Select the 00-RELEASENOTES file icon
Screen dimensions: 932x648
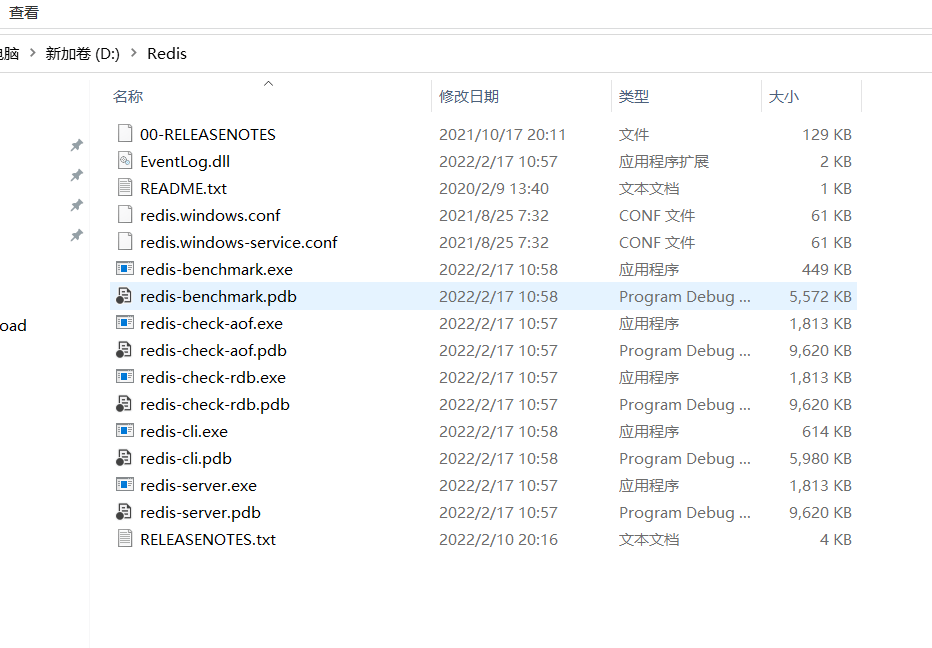pyautogui.click(x=125, y=134)
